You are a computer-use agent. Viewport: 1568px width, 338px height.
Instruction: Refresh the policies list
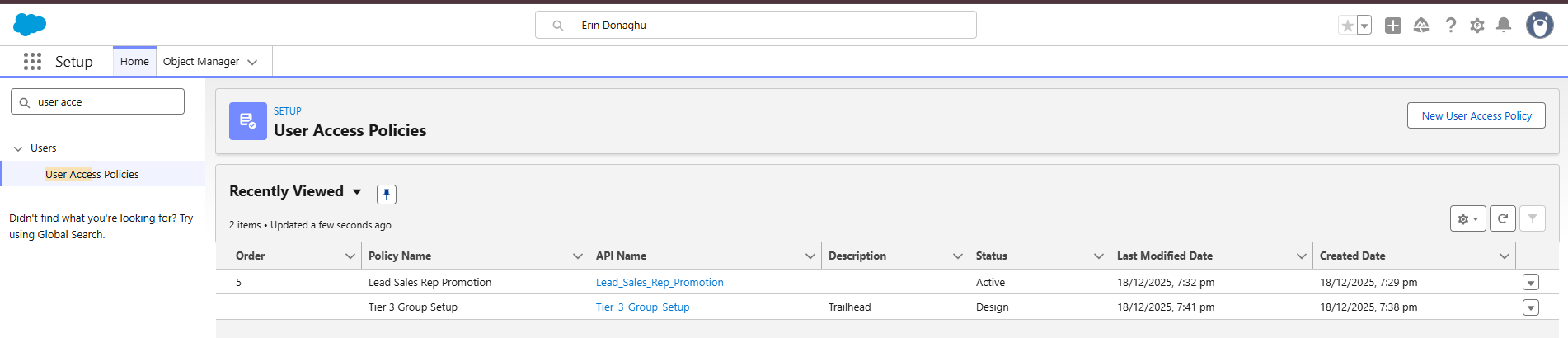point(1502,218)
